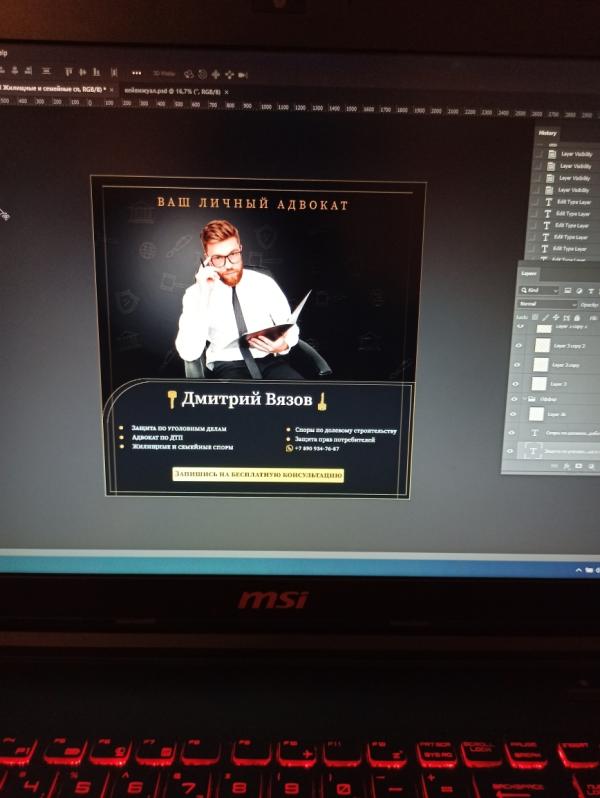Select the 3D Pan camera icon
Image resolution: width=600 pixels, height=798 pixels.
pos(215,75)
